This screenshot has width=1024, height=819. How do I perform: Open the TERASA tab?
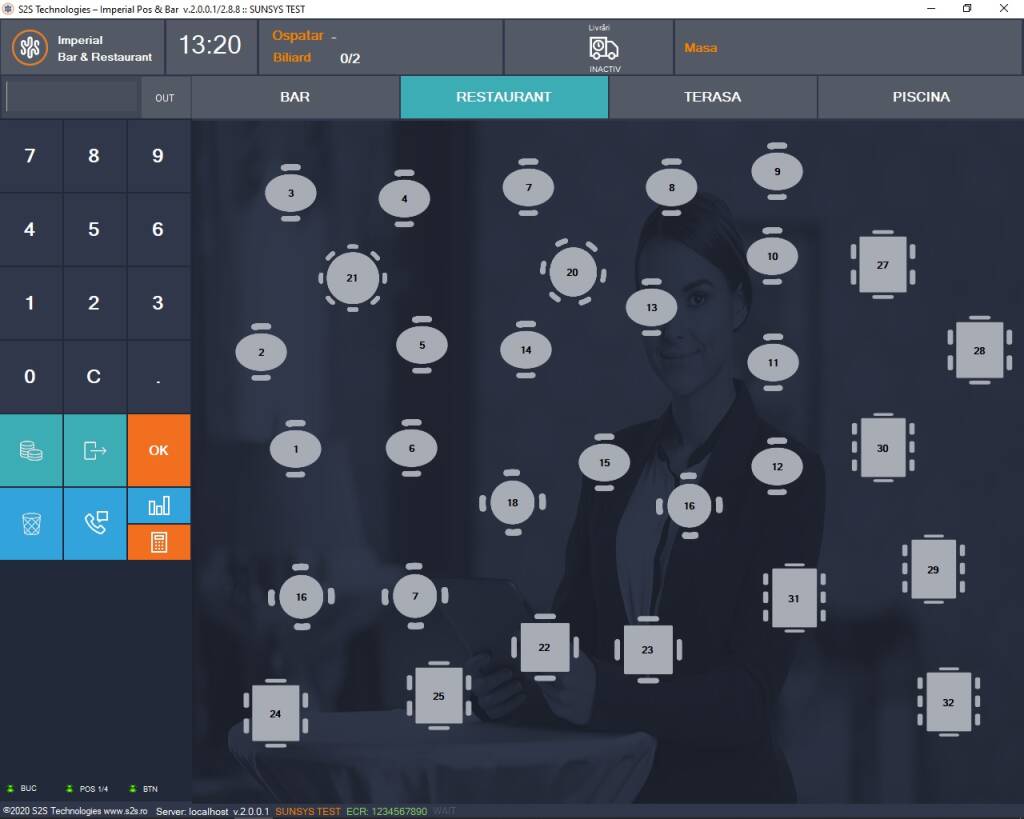coord(712,97)
